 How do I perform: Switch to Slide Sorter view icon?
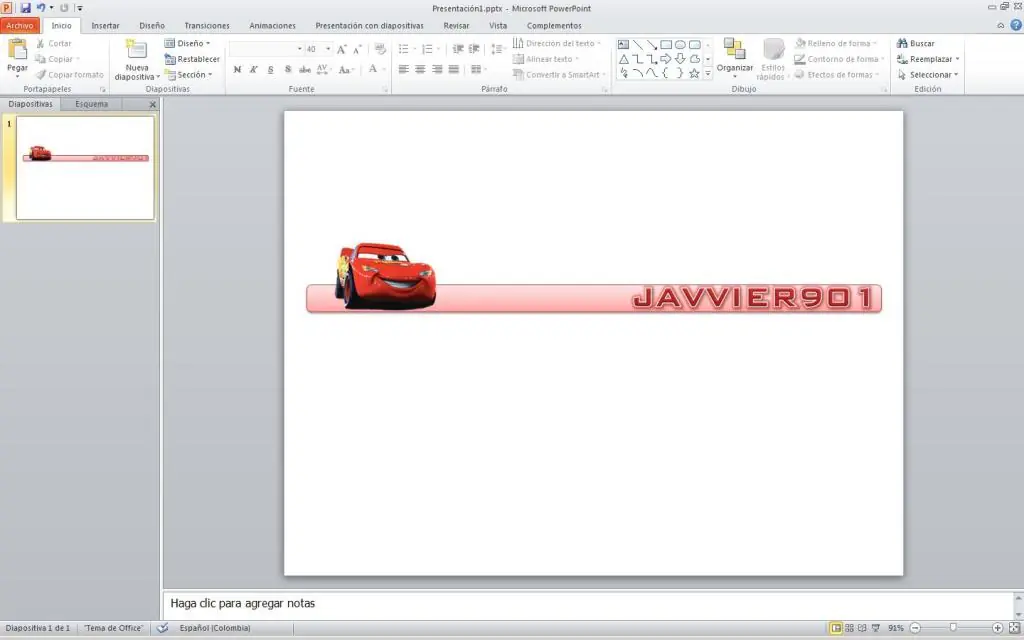(850, 628)
